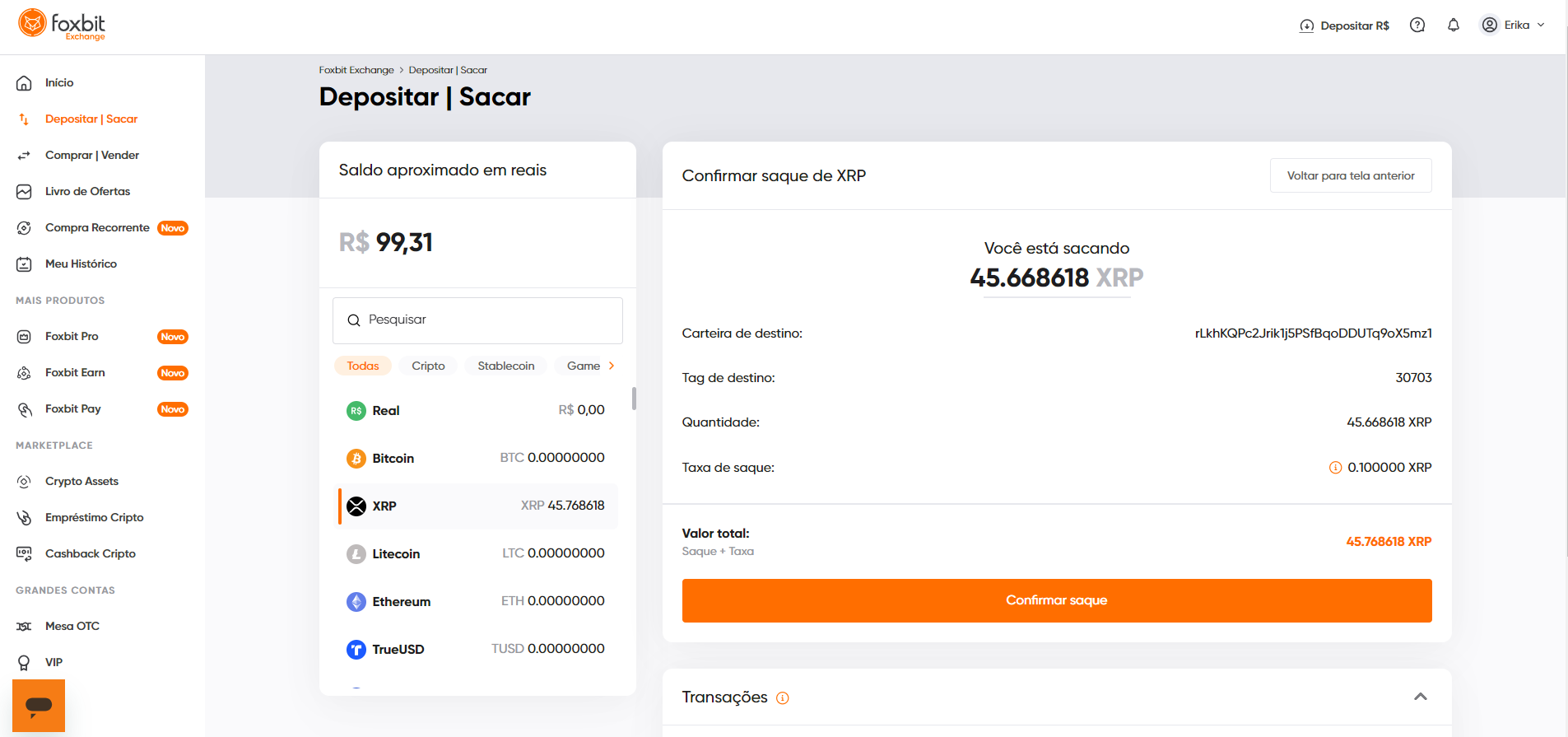Select the Cripto filter tab
This screenshot has height=737, width=1568.
click(x=428, y=366)
